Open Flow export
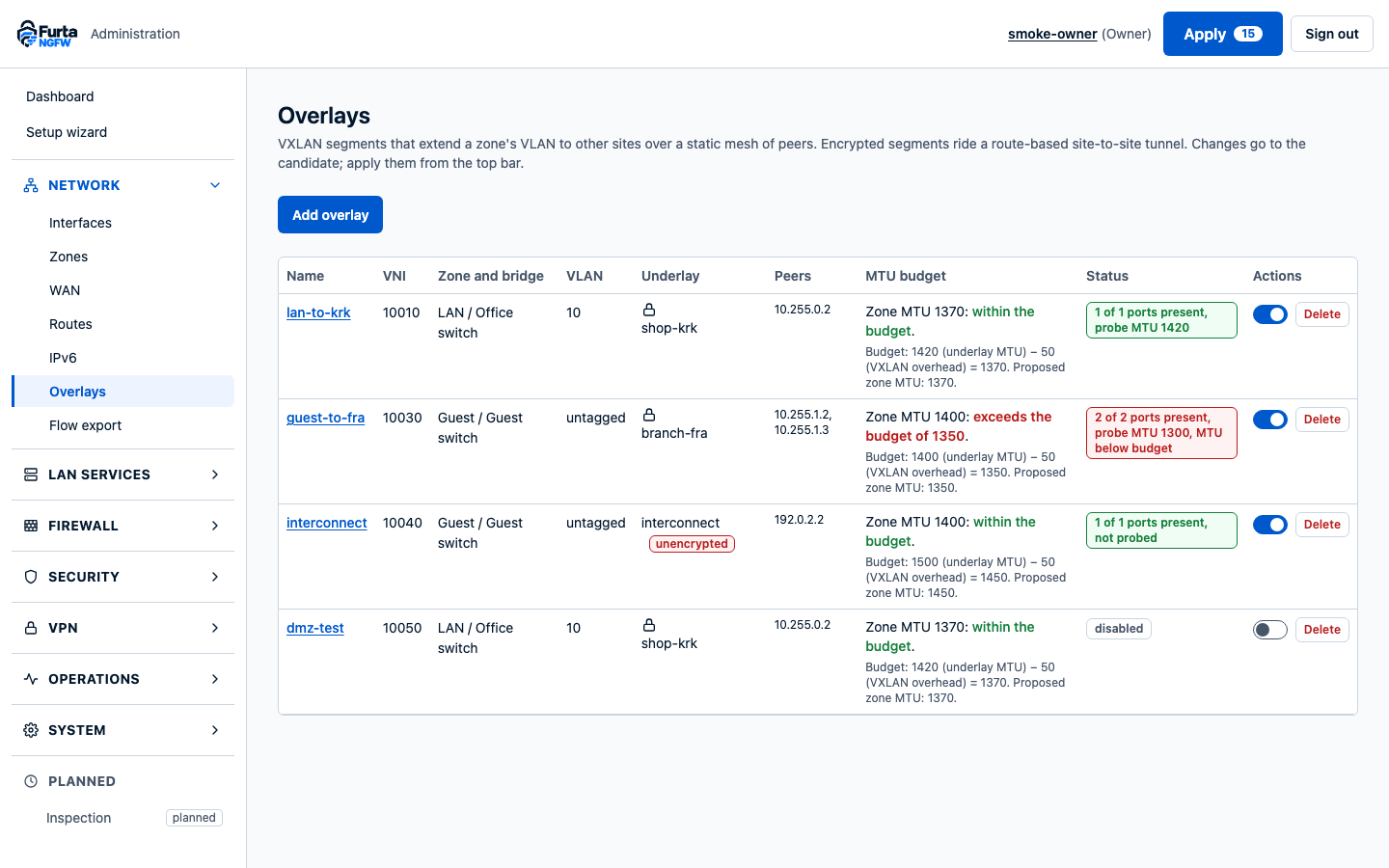This screenshot has height=868, width=1389. (123, 425)
